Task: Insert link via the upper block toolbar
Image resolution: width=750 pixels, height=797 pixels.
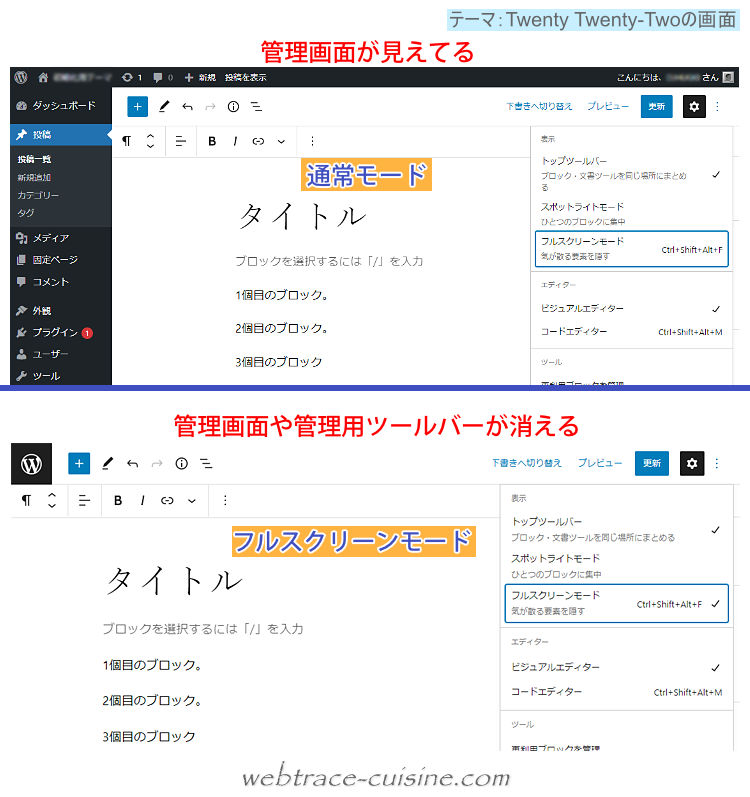Action: tap(258, 141)
